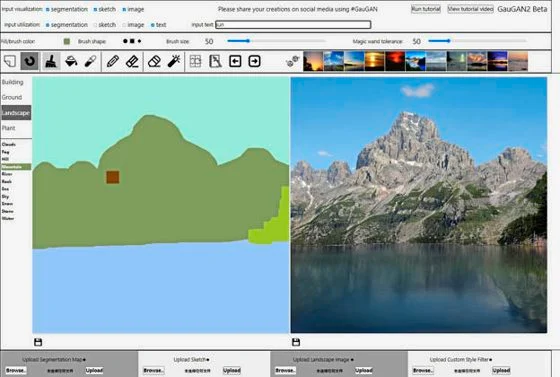Image resolution: width=560 pixels, height=377 pixels.
Task: Click the left-arrow copy icon
Action: (x=235, y=61)
